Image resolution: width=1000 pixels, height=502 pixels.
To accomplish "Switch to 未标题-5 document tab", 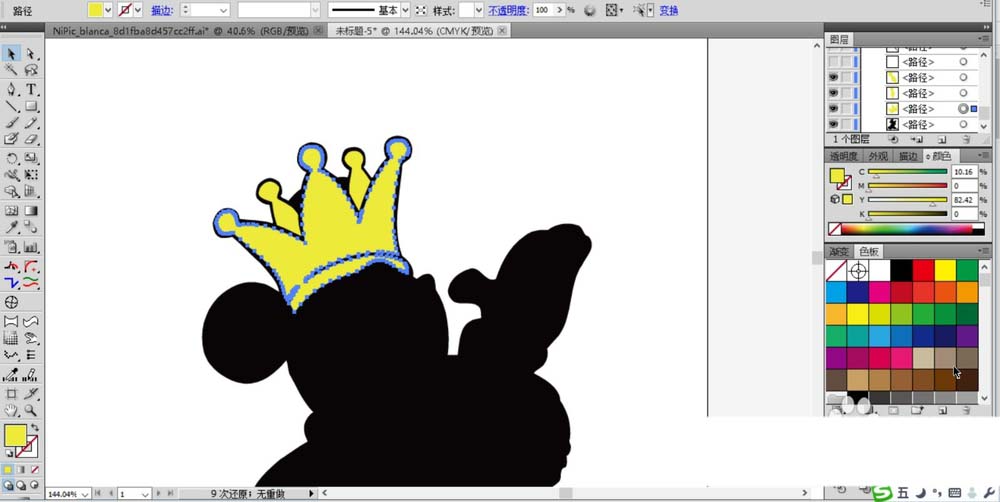I will point(415,30).
